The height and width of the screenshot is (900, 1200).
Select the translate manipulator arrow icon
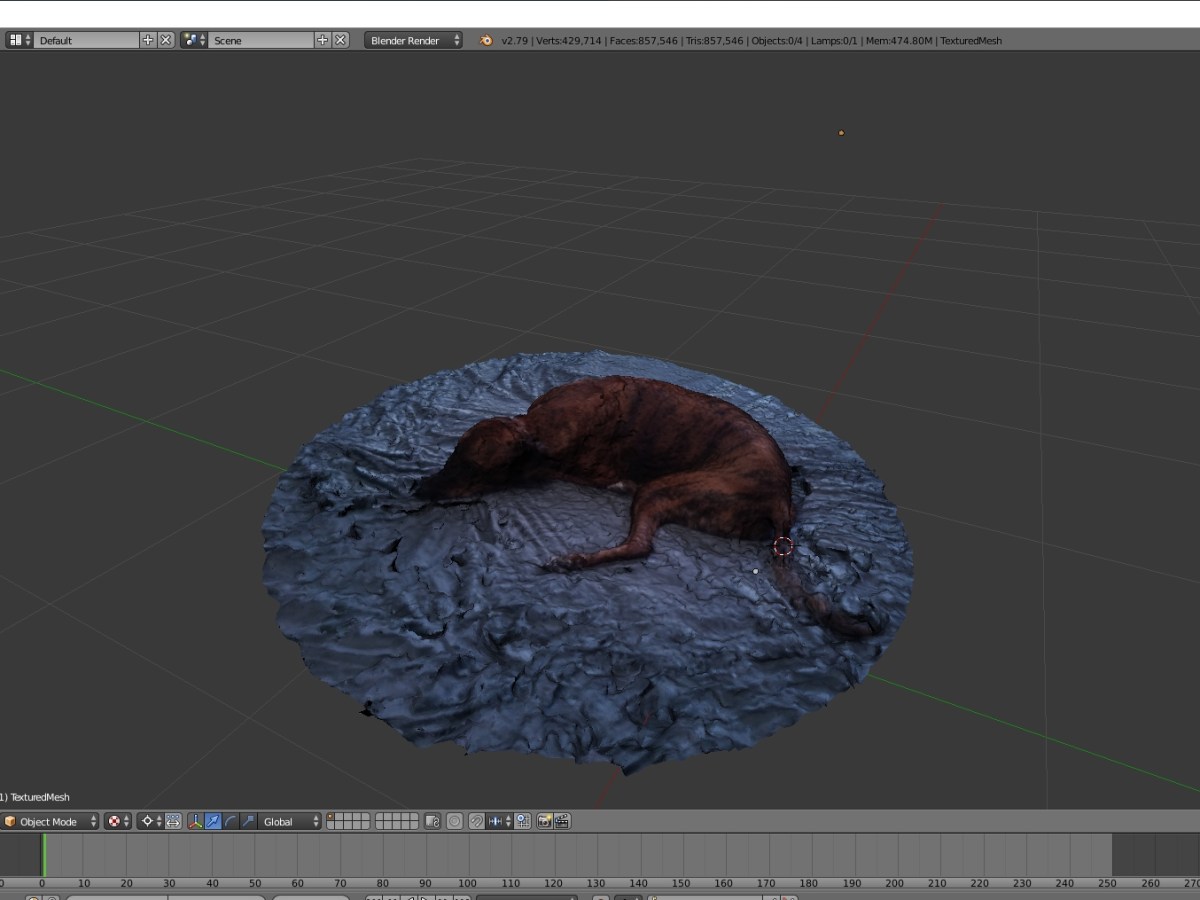[213, 822]
